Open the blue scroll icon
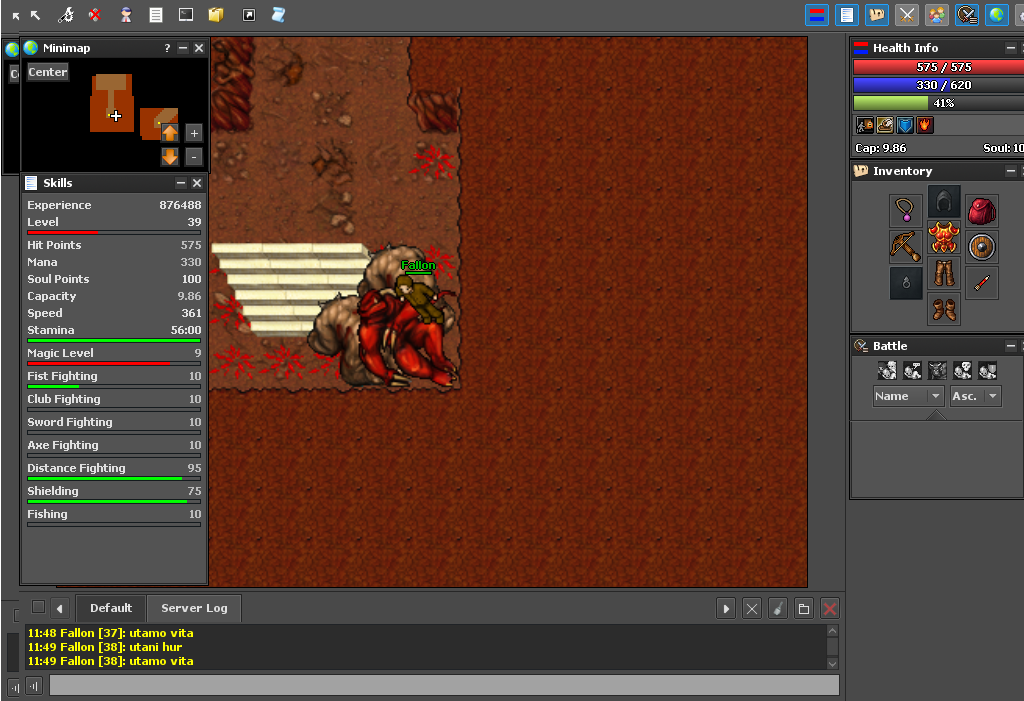This screenshot has width=1024, height=701. (x=278, y=14)
